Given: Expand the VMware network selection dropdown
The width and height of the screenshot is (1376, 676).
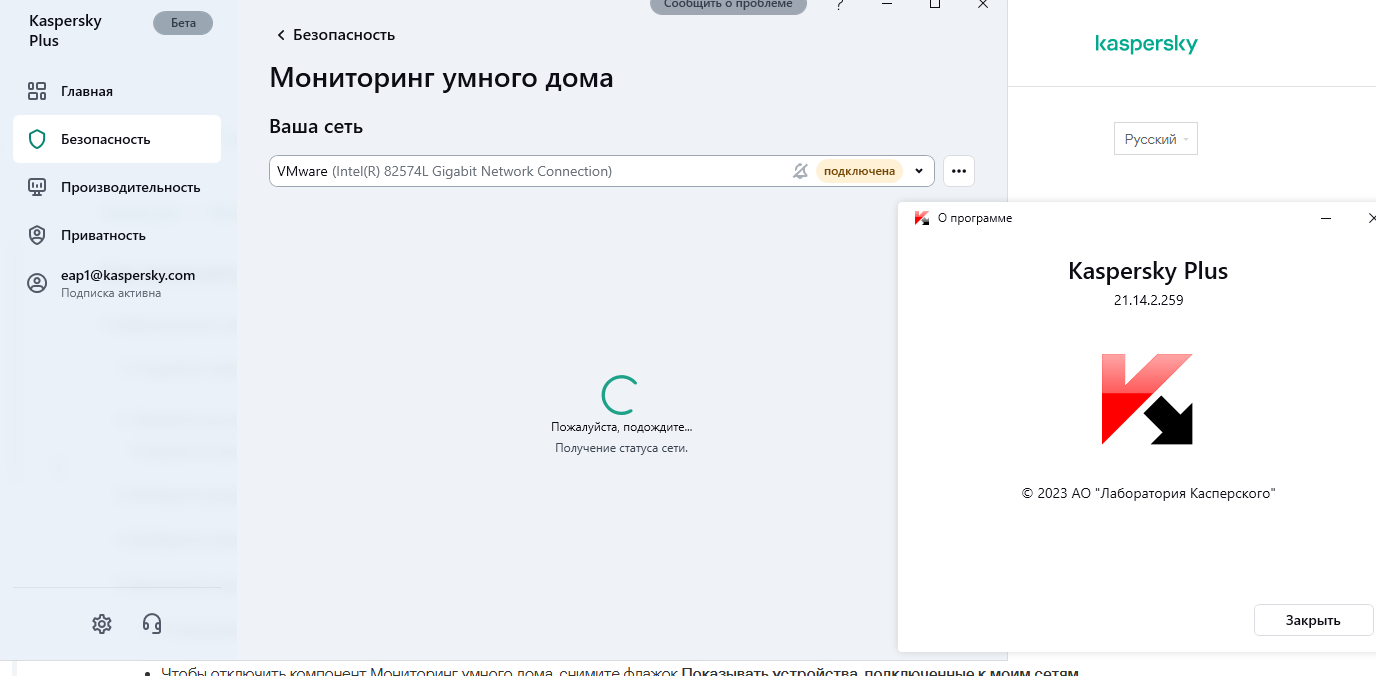Looking at the screenshot, I should (919, 171).
